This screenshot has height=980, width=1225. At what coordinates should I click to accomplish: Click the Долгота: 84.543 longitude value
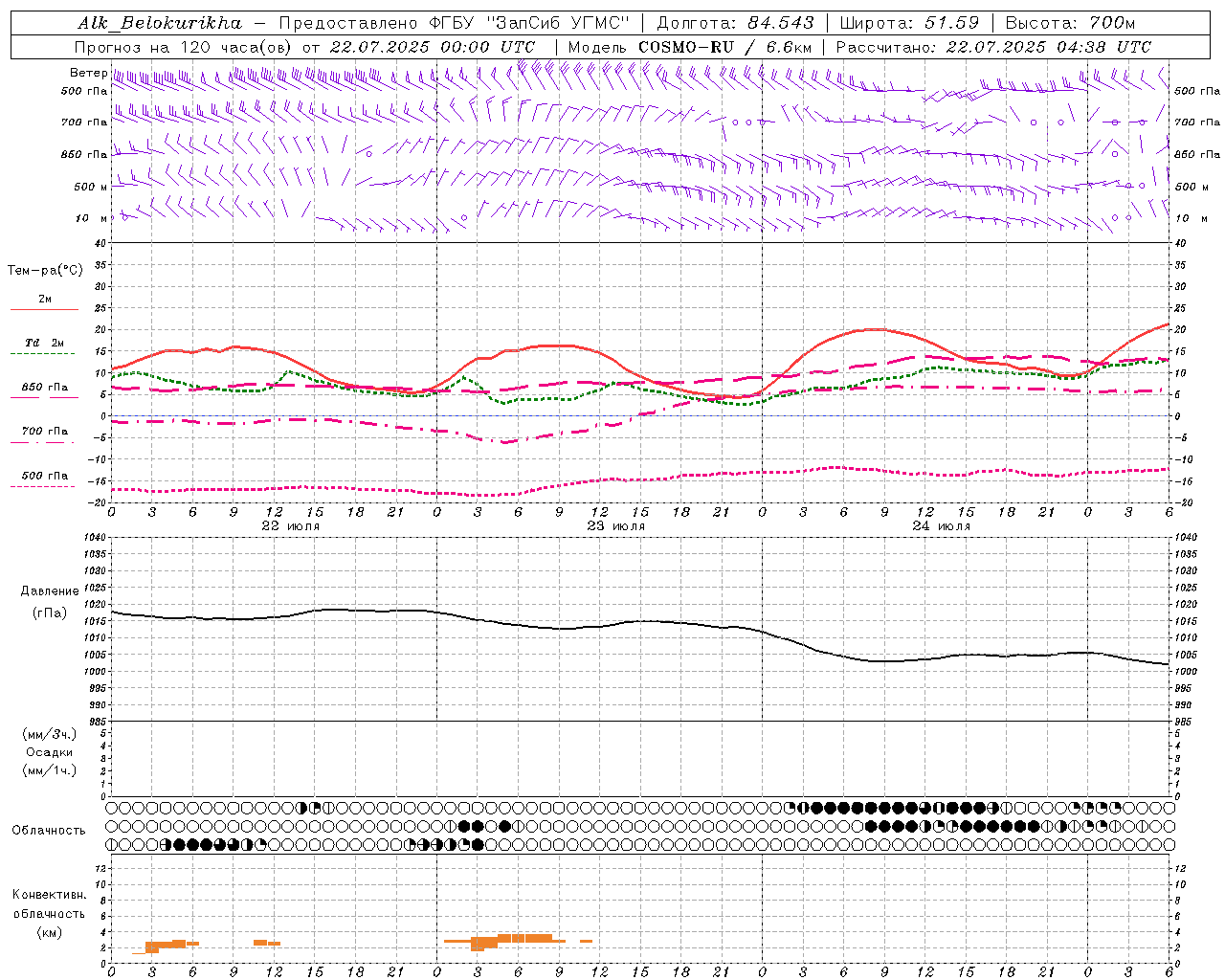click(x=735, y=23)
